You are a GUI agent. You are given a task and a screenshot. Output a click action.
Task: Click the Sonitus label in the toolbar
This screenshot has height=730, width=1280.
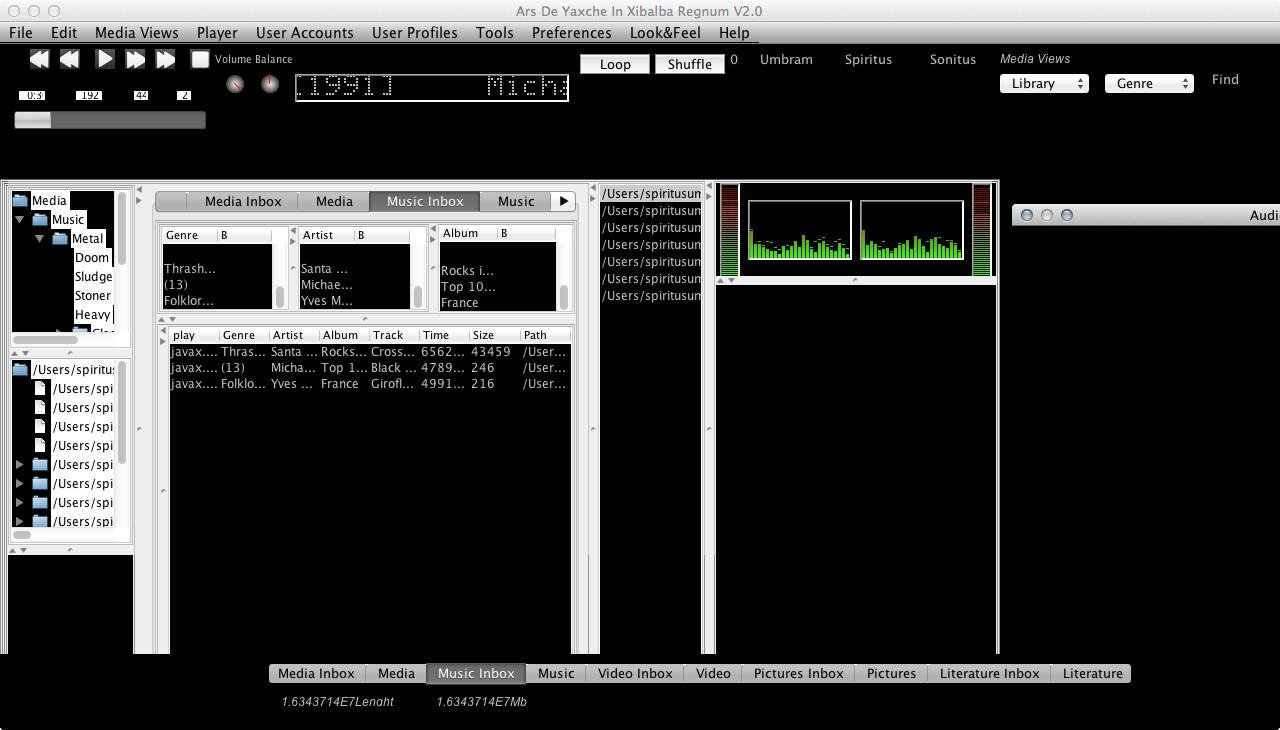952,59
